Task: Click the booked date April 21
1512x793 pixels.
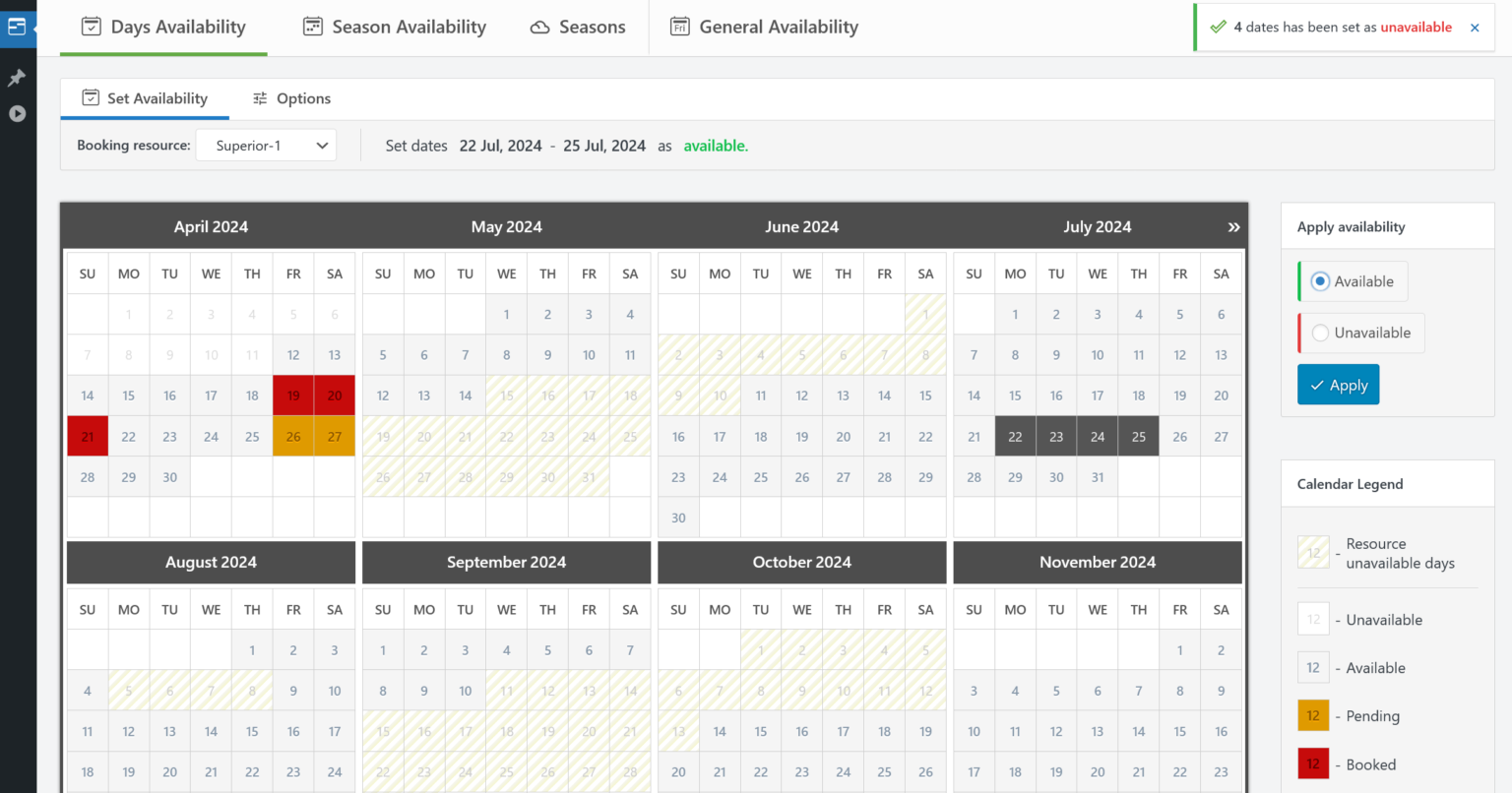Action: [87, 436]
